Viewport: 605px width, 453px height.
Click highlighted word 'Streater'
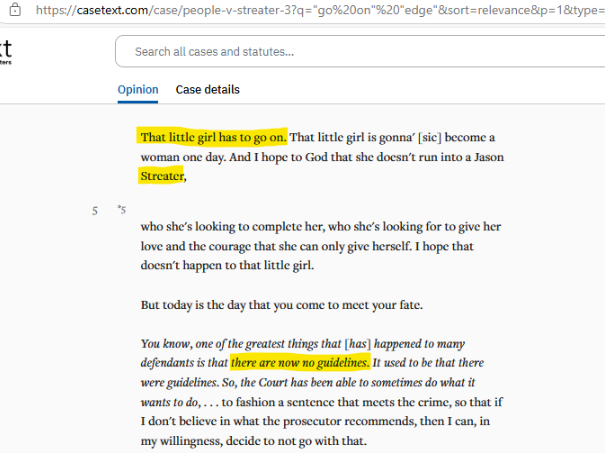click(x=162, y=176)
